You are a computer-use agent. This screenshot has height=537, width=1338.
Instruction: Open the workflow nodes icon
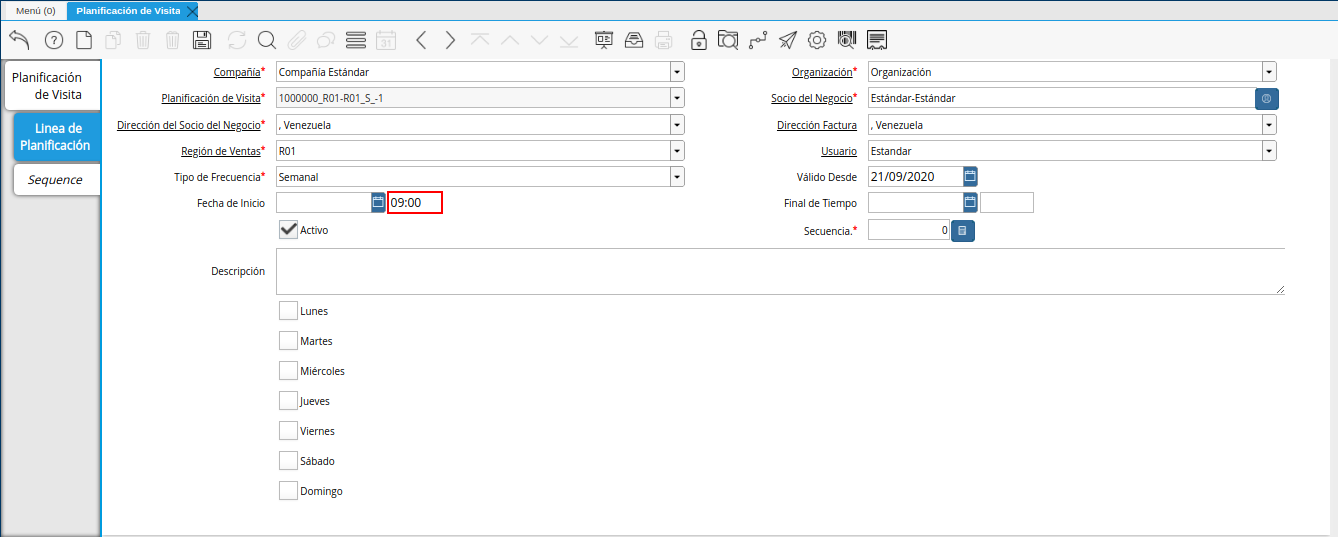click(x=758, y=40)
